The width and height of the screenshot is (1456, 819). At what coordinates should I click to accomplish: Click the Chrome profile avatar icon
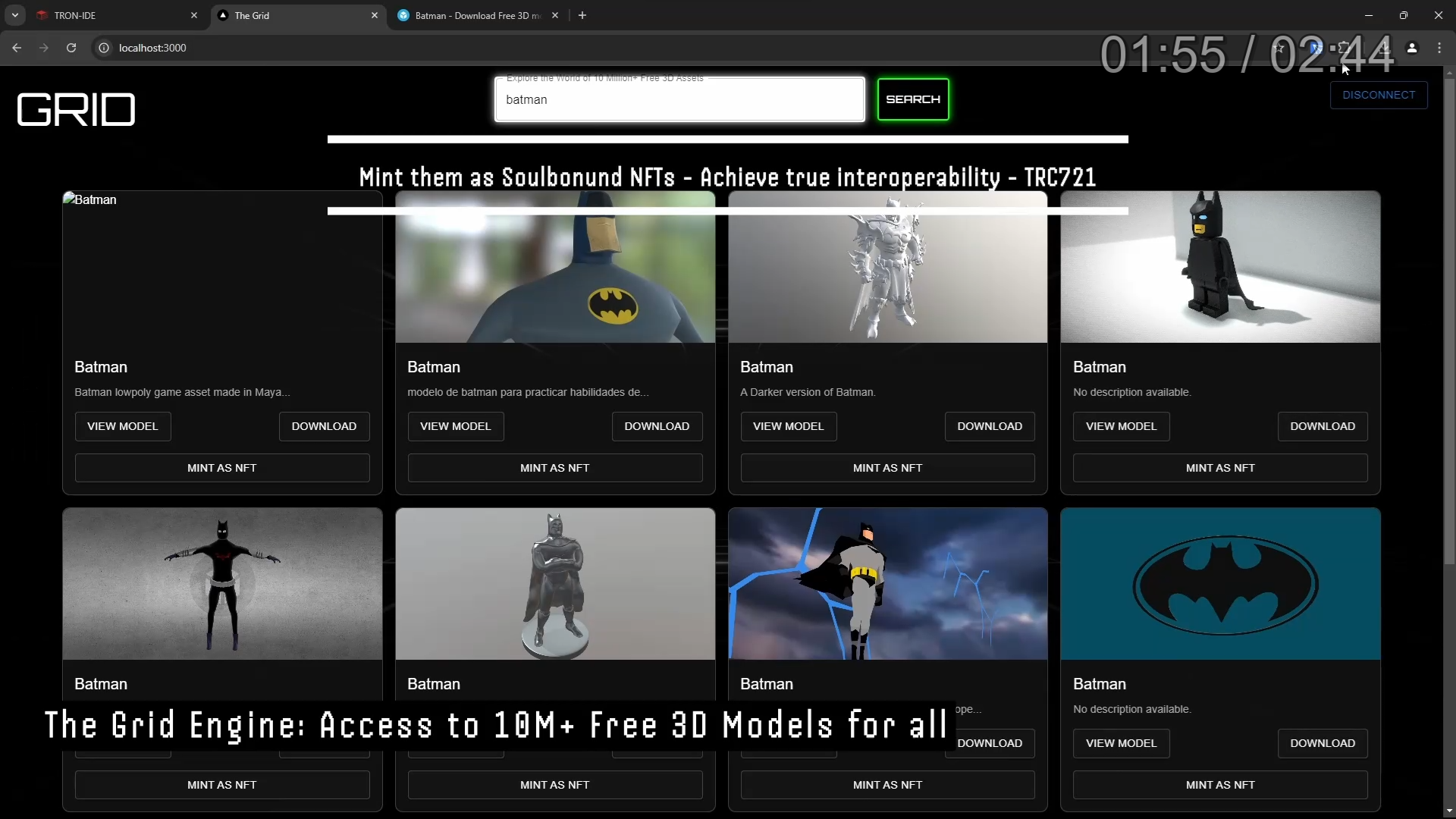[x=1412, y=48]
